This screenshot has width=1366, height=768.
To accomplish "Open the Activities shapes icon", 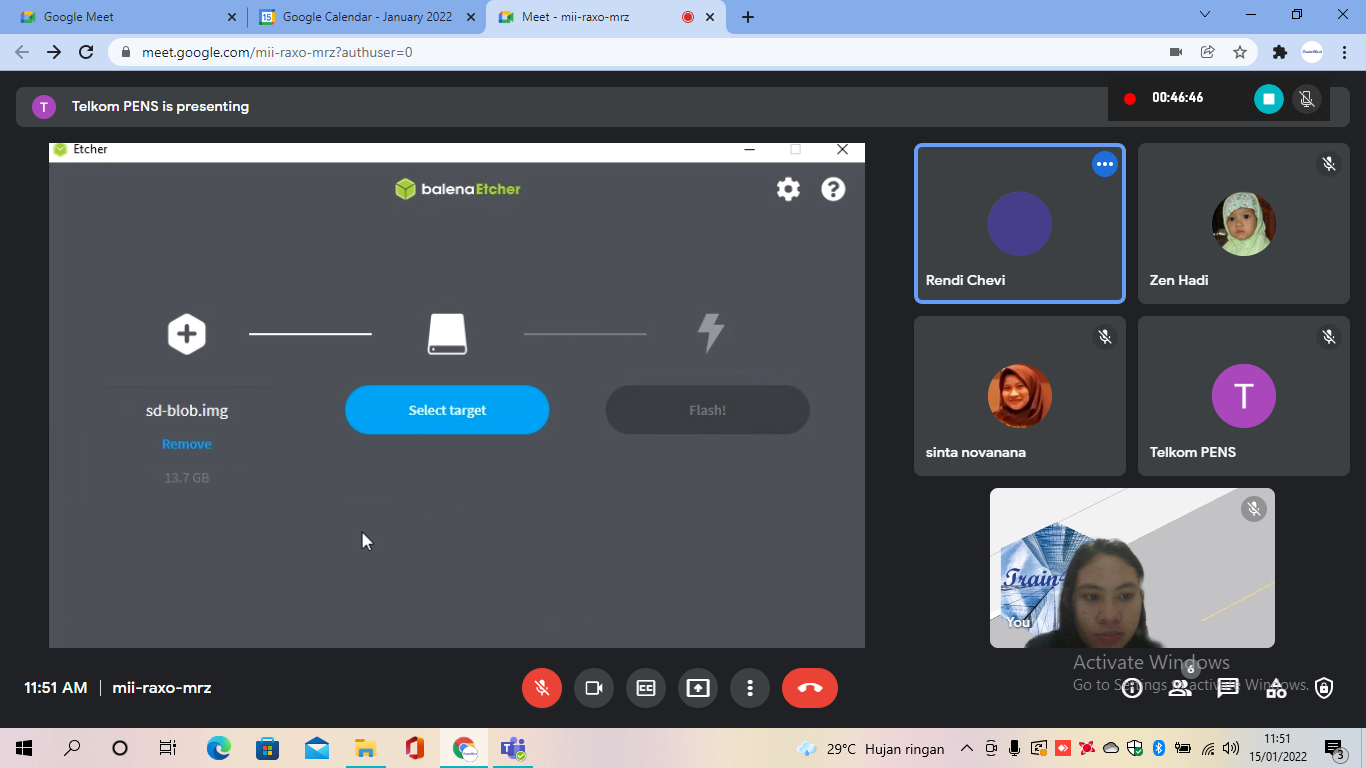I will 1276,688.
